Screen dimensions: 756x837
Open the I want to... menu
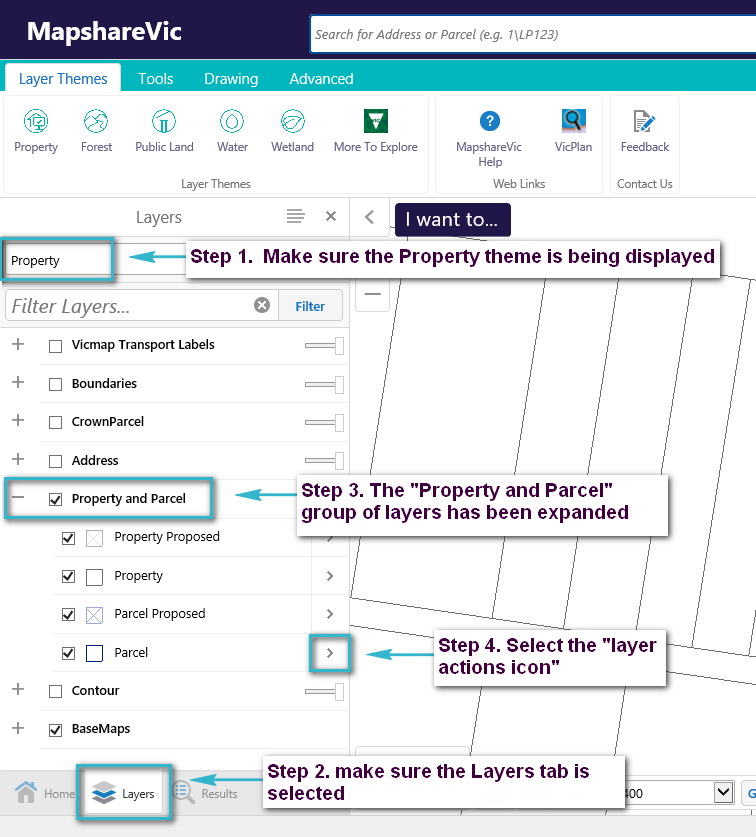452,219
